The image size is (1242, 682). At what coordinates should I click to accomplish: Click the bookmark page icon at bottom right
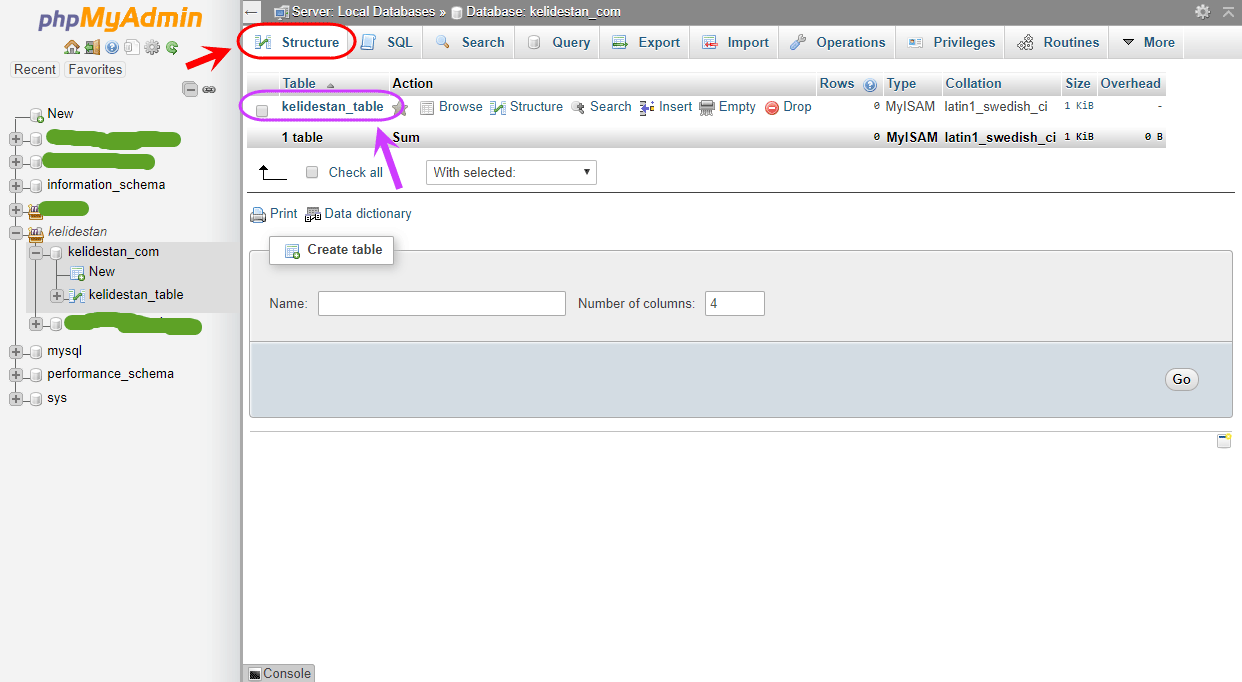1223,441
